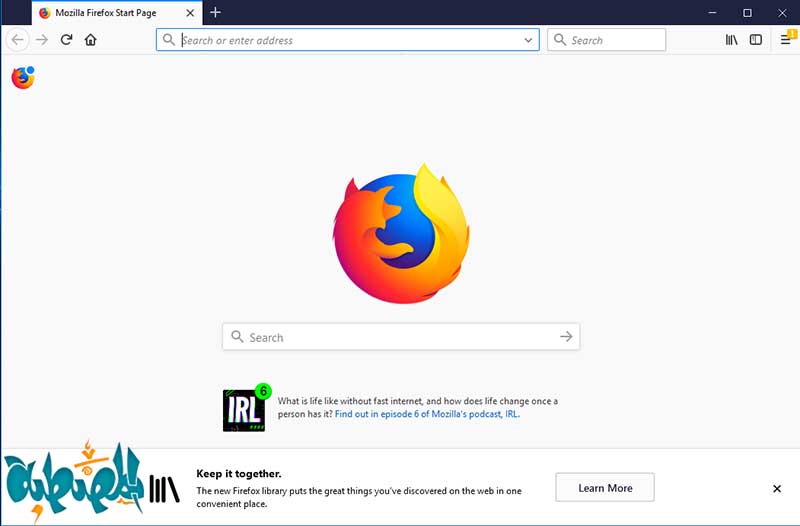The height and width of the screenshot is (526, 800).
Task: Click the IRL podcast thumbnail
Action: point(244,410)
